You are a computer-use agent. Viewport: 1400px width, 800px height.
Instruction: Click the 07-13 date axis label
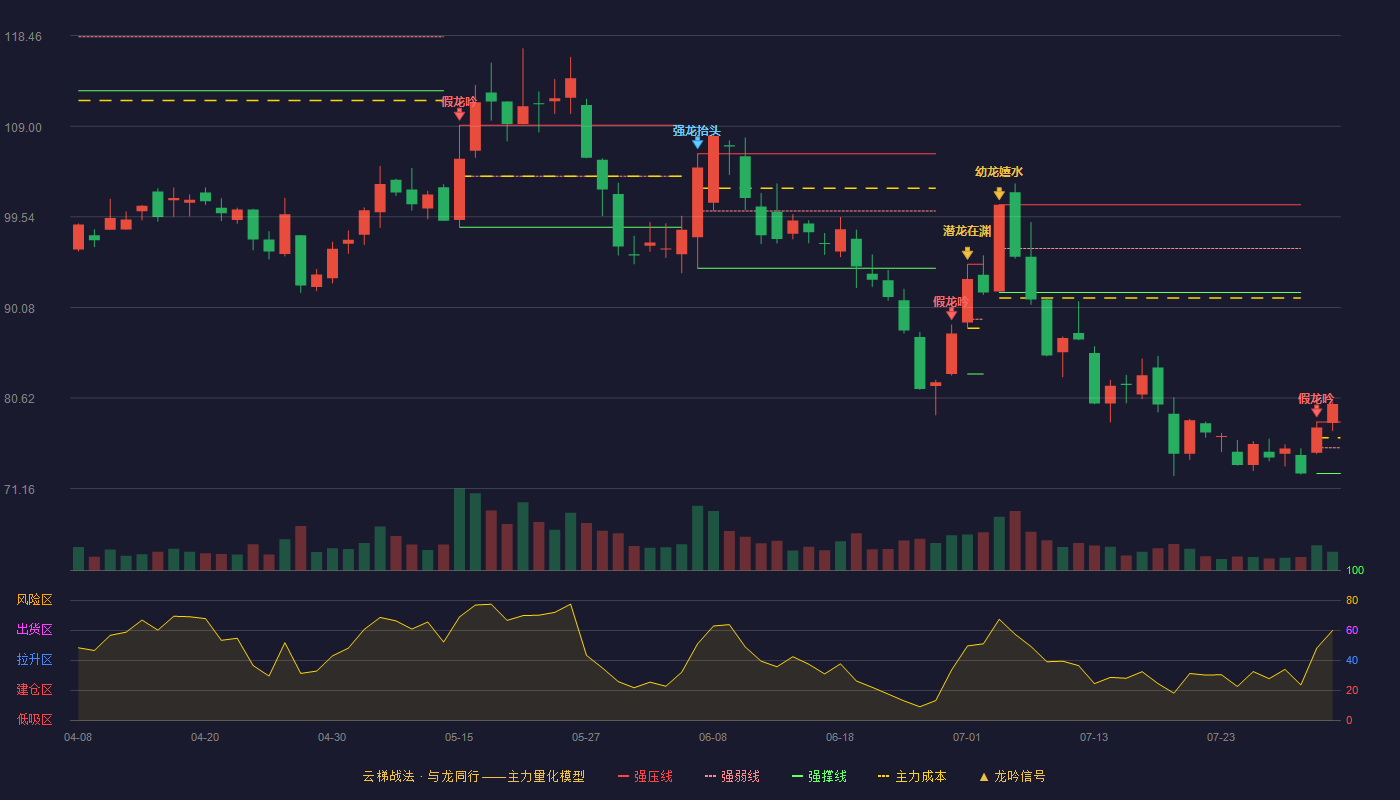(1094, 737)
